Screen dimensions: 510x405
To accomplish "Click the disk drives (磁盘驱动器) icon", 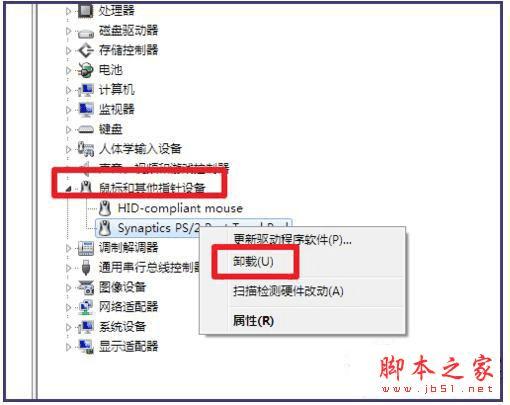I will [86, 33].
